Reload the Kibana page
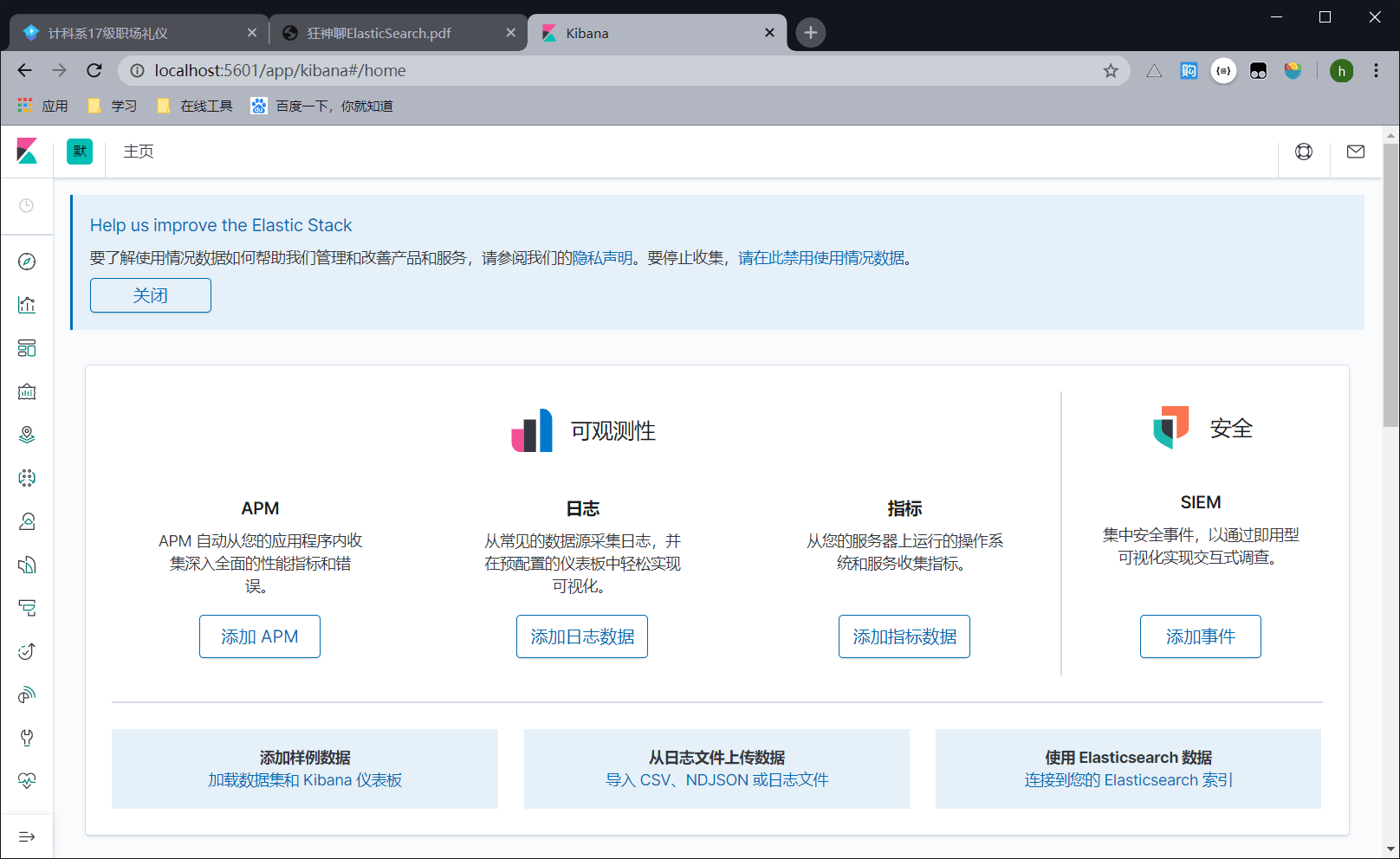The height and width of the screenshot is (859, 1400). point(94,70)
